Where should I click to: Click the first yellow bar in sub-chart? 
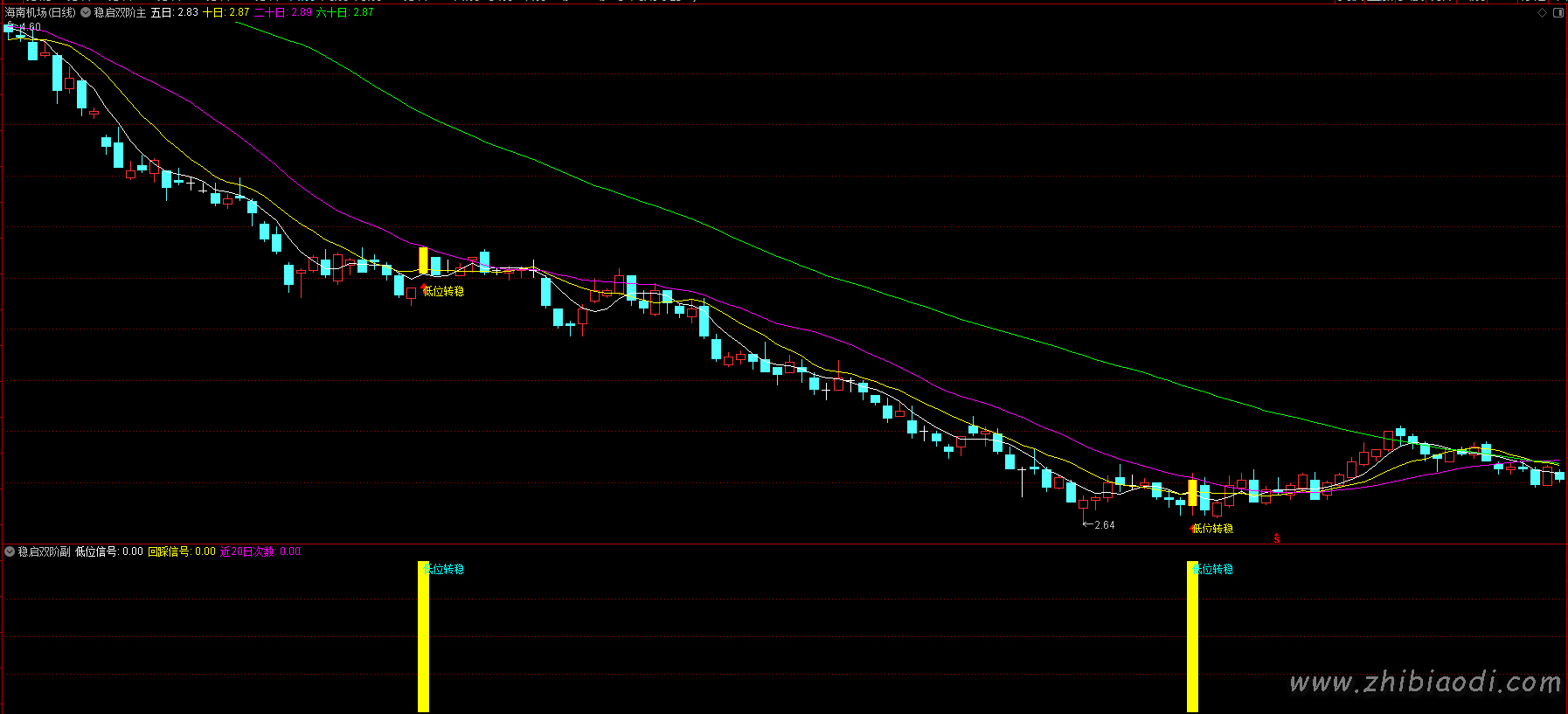pyautogui.click(x=424, y=637)
